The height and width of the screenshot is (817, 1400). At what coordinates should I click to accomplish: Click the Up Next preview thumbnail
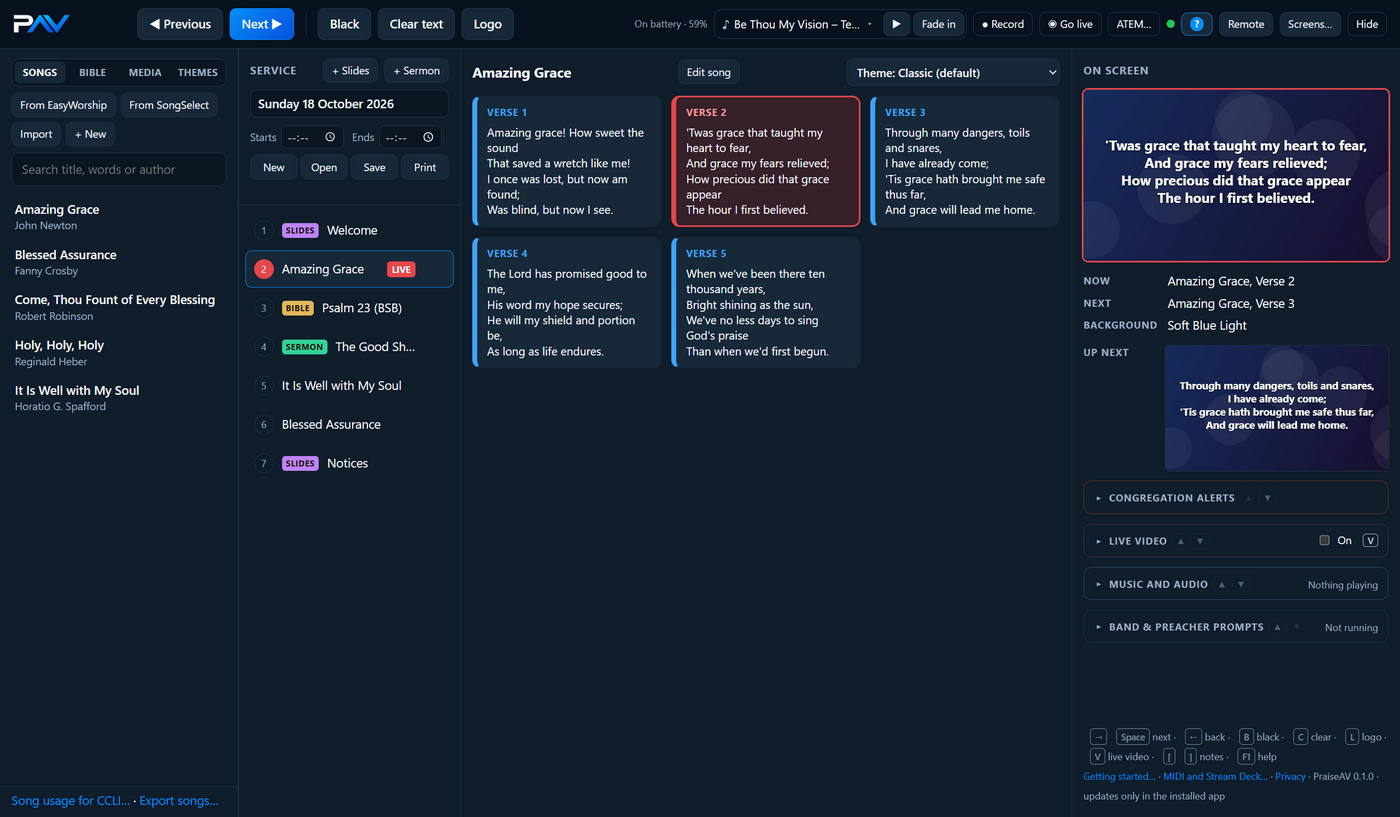[x=1277, y=408]
